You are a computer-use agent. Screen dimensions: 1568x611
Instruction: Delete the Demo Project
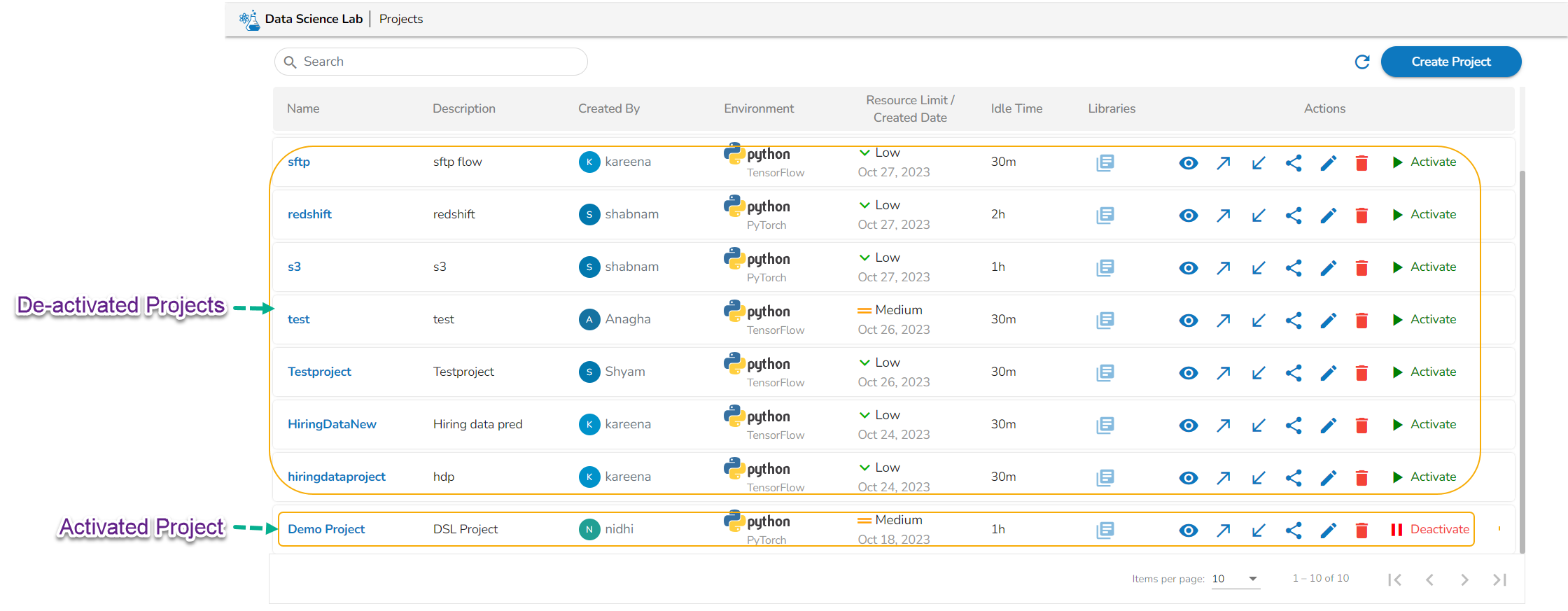pos(1361,531)
